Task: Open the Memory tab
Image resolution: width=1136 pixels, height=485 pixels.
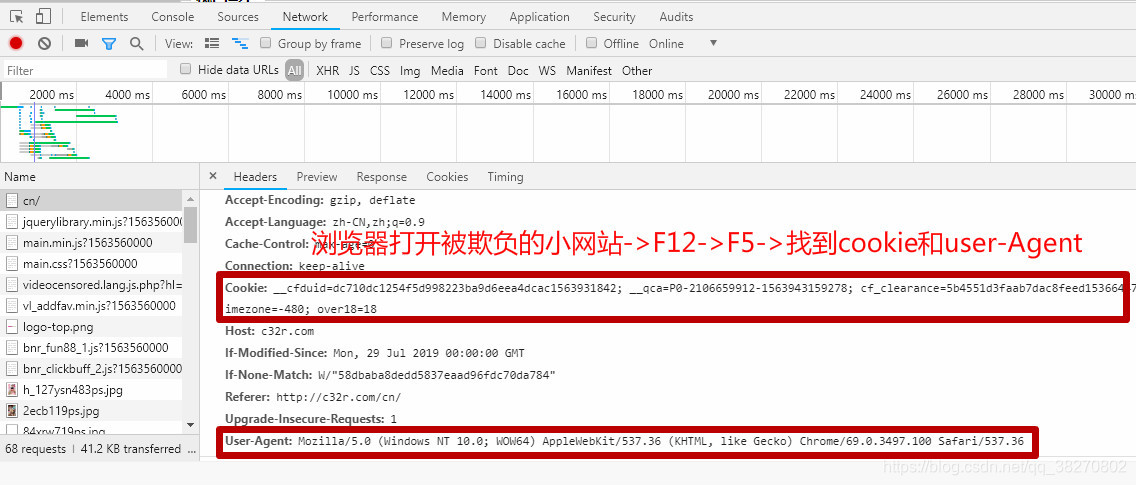Action: [x=464, y=17]
